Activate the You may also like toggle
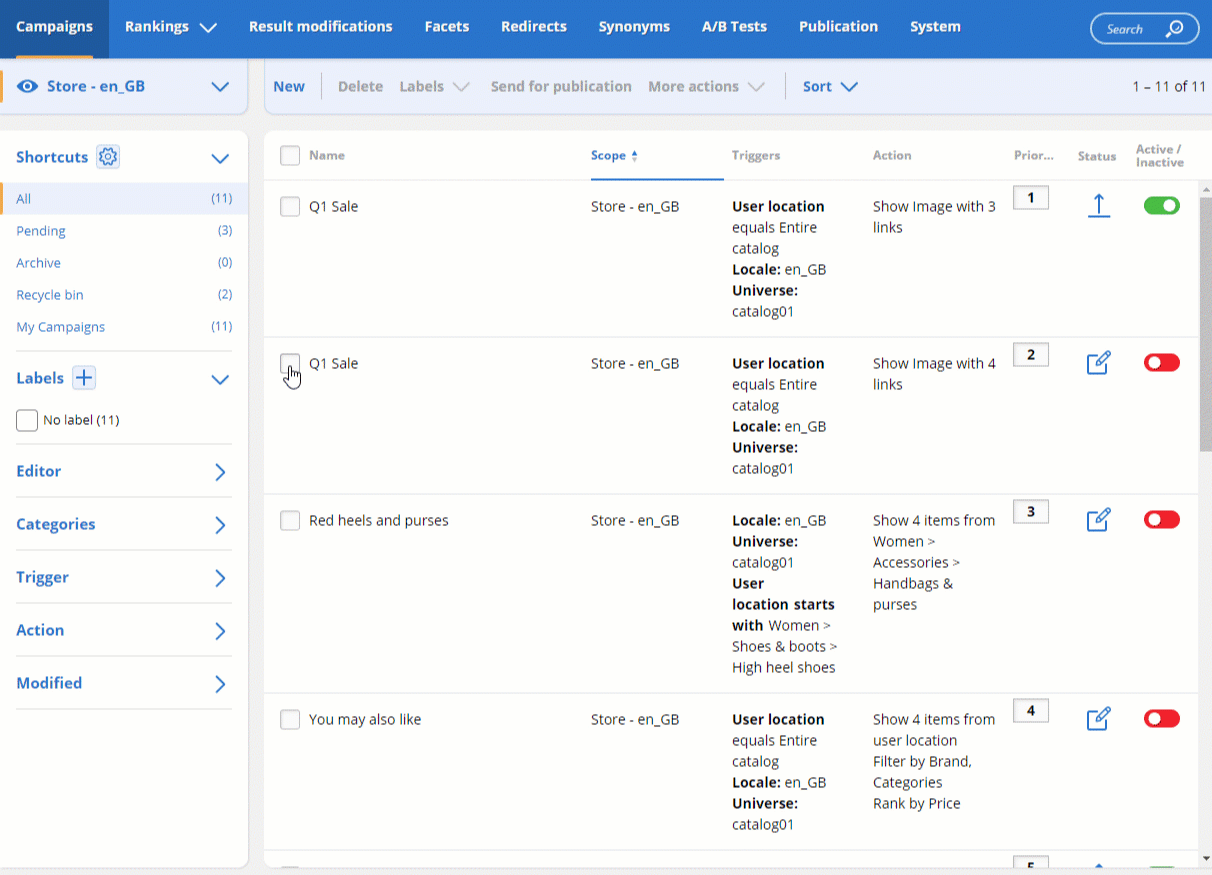Image resolution: width=1212 pixels, height=875 pixels. tap(1162, 719)
